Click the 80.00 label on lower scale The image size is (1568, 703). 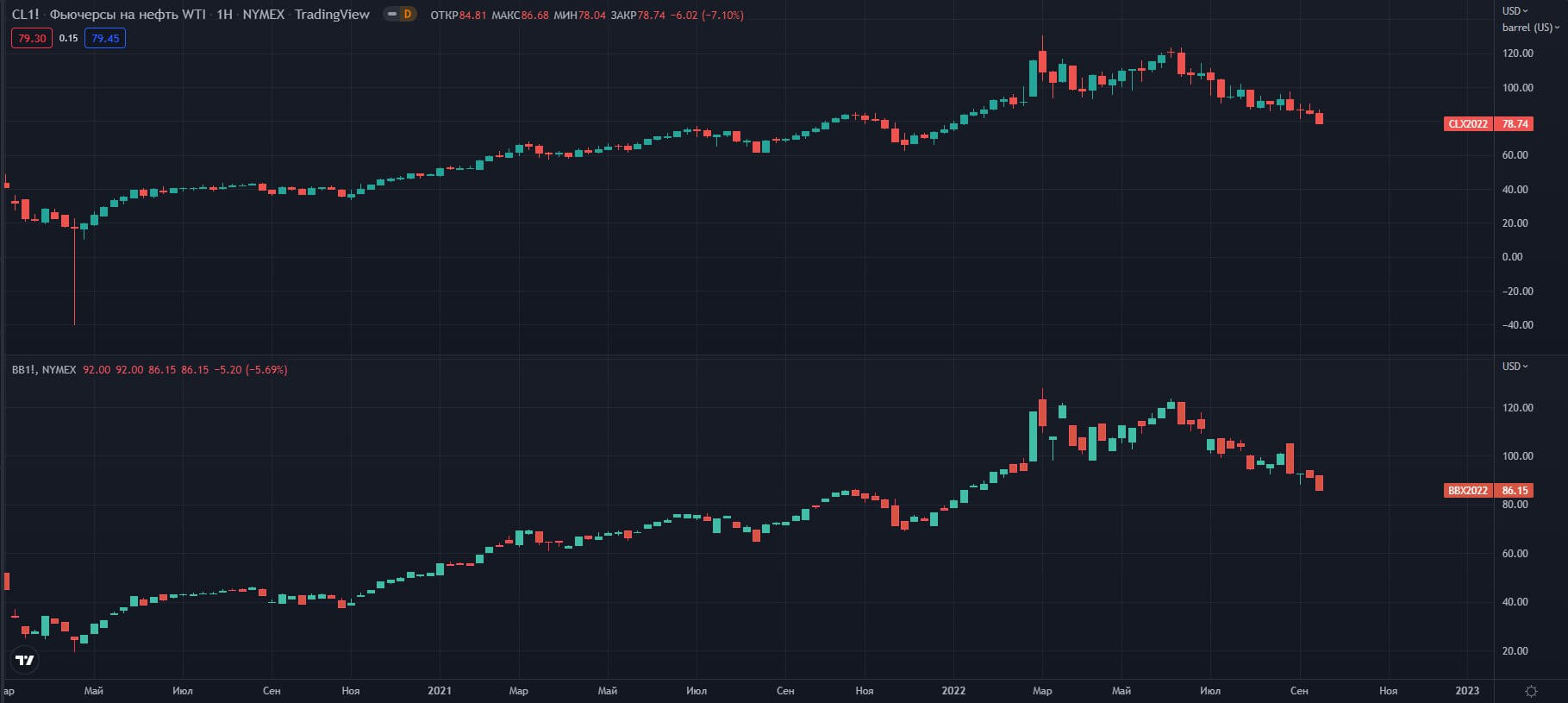(x=1515, y=505)
